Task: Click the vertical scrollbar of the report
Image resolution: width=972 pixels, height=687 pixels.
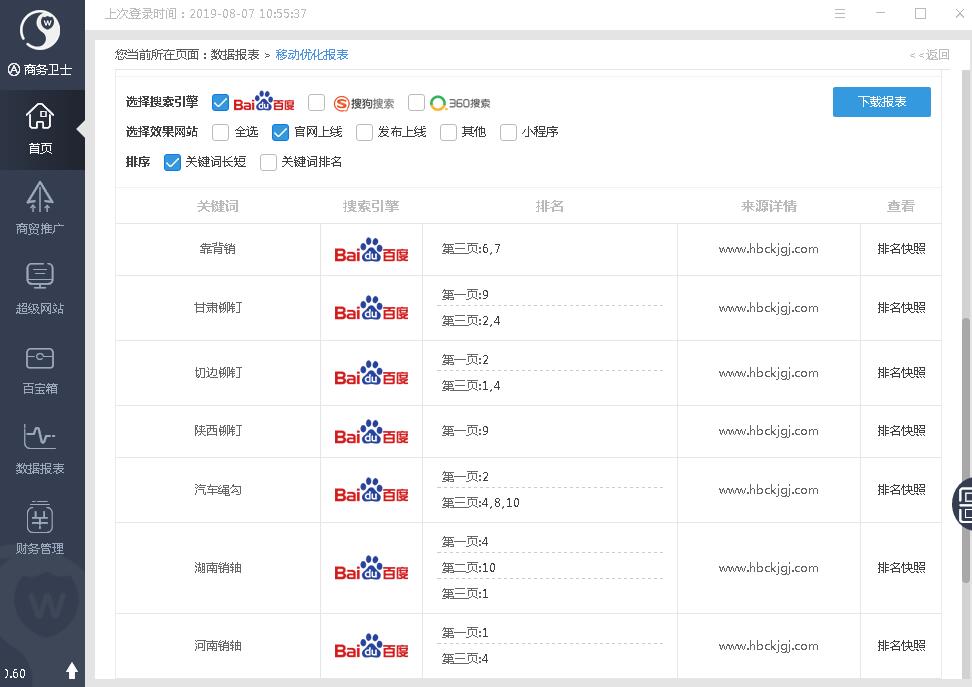Action: point(965,450)
